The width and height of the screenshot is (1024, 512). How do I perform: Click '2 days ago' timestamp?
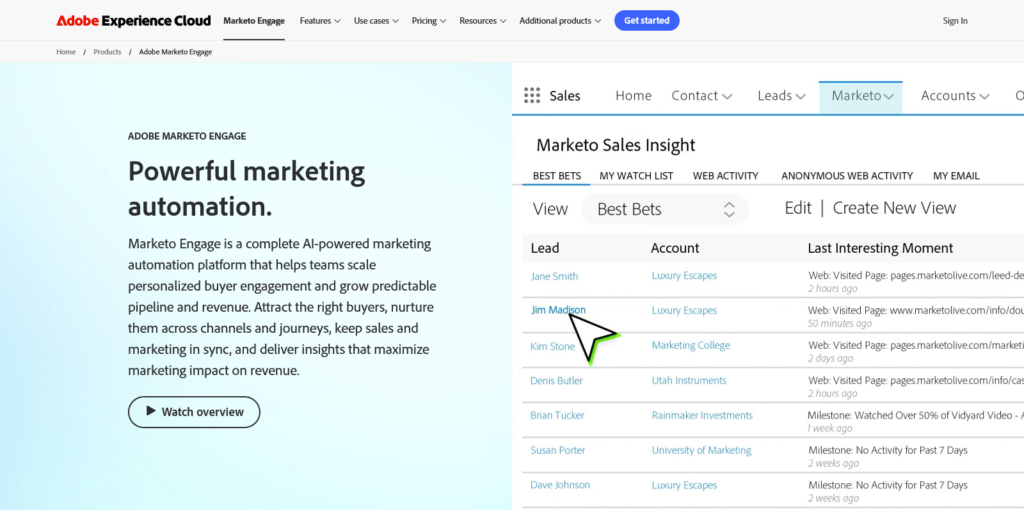pos(831,358)
